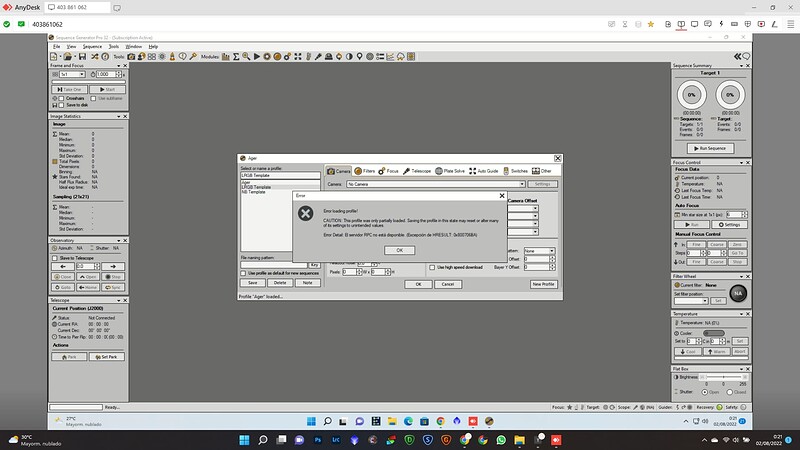Click the map pin location module icon
The height and width of the screenshot is (450, 800).
tap(359, 57)
